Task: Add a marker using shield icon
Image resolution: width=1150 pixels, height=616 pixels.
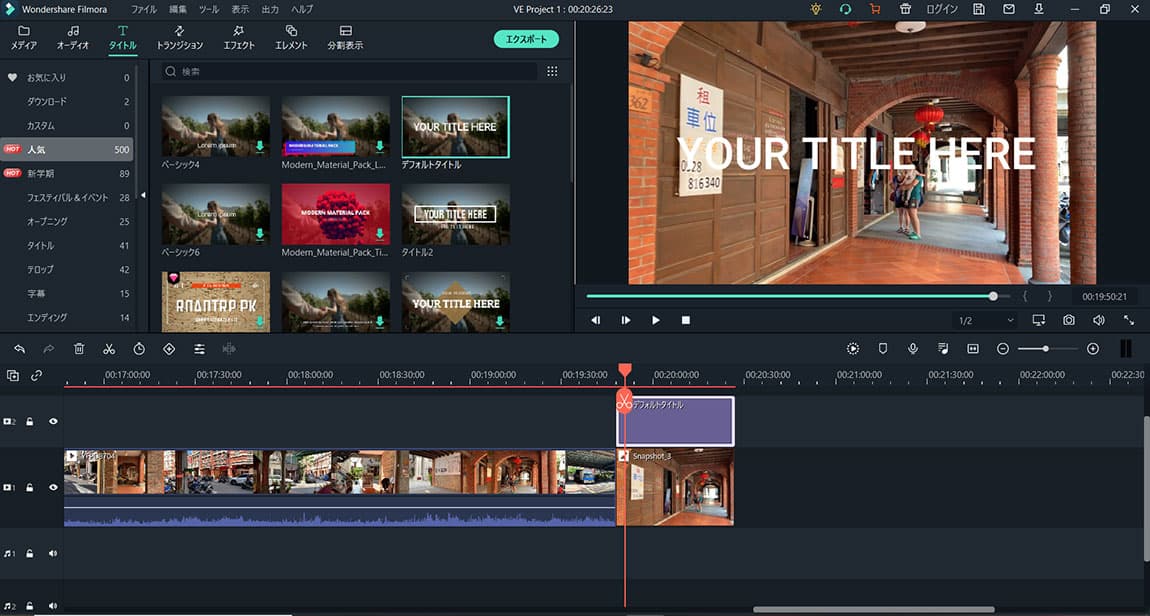Action: pyautogui.click(x=883, y=349)
